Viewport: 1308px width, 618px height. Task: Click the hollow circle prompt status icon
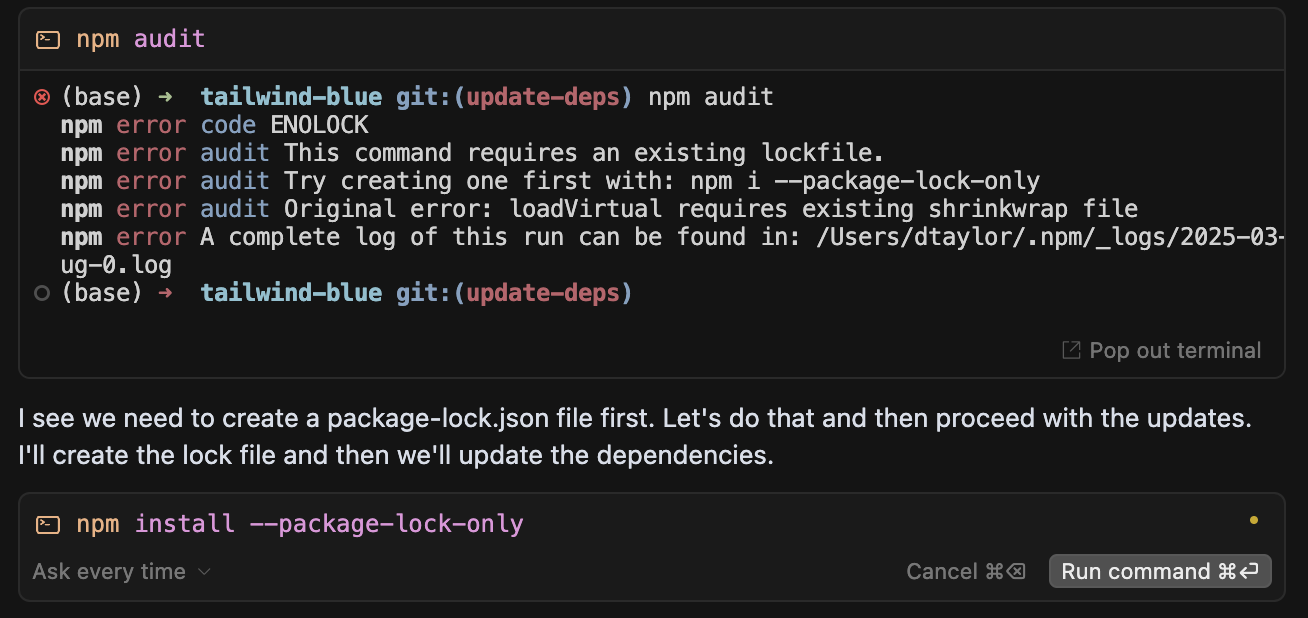point(42,293)
